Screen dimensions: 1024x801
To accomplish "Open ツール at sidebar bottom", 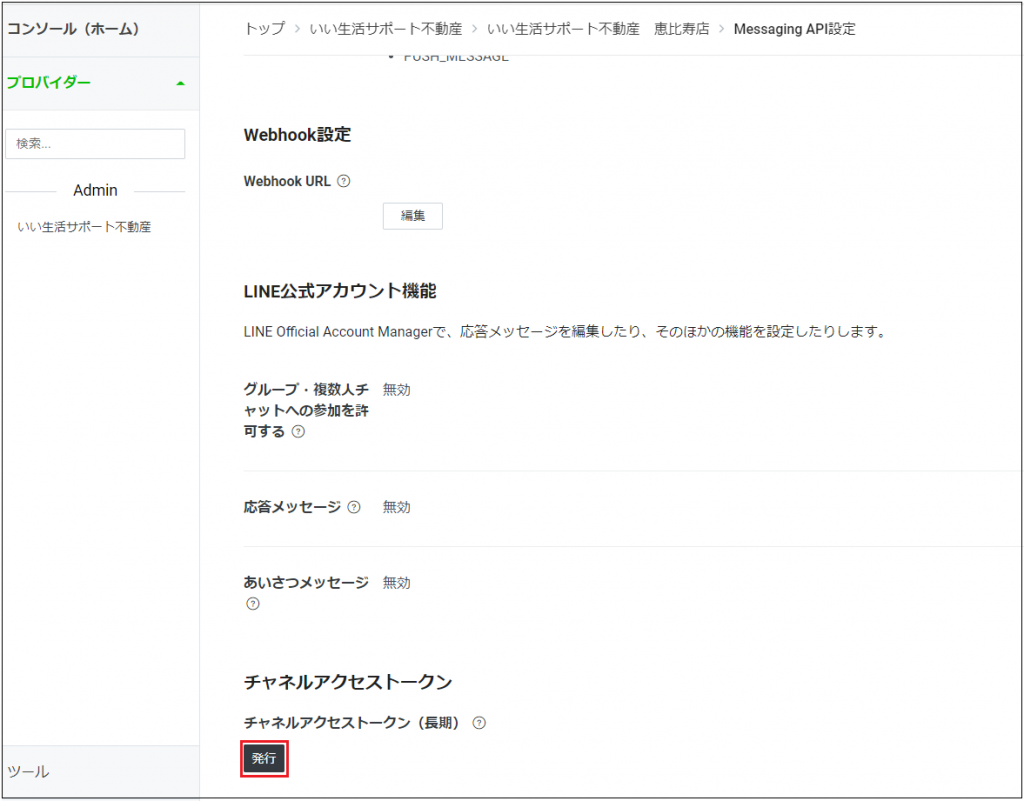I will [x=28, y=772].
